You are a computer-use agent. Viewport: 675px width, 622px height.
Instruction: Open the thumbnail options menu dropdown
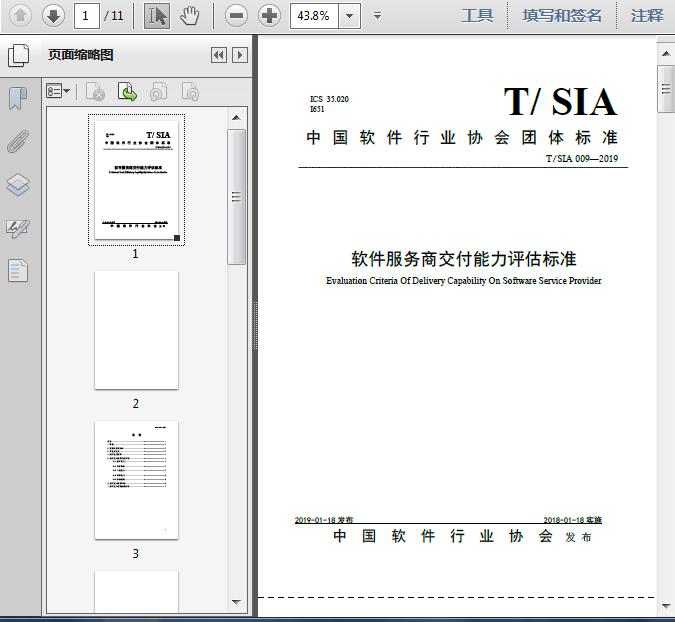tap(58, 91)
